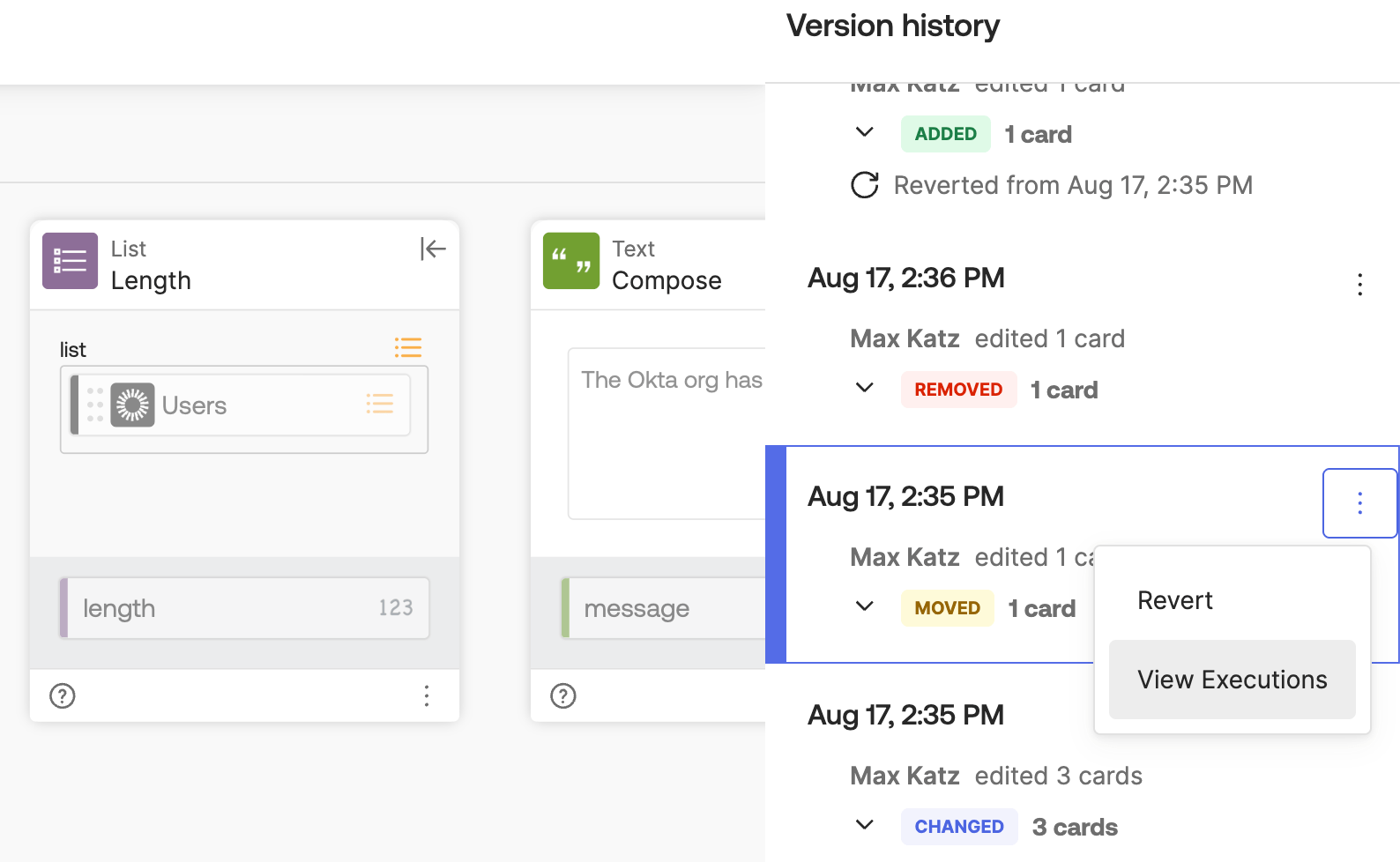This screenshot has height=862, width=1400.
Task: Click the Okta Users pill icon
Action: coord(132,405)
